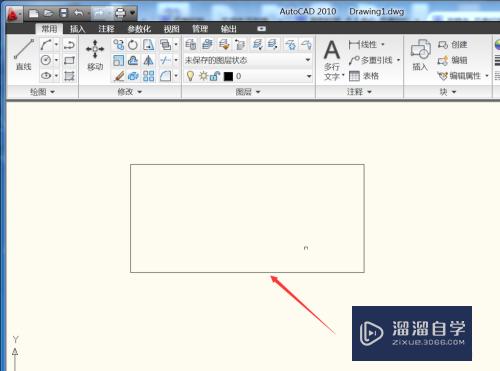Select the 多行文字 multiline text tool
The height and width of the screenshot is (371, 500).
click(332, 60)
